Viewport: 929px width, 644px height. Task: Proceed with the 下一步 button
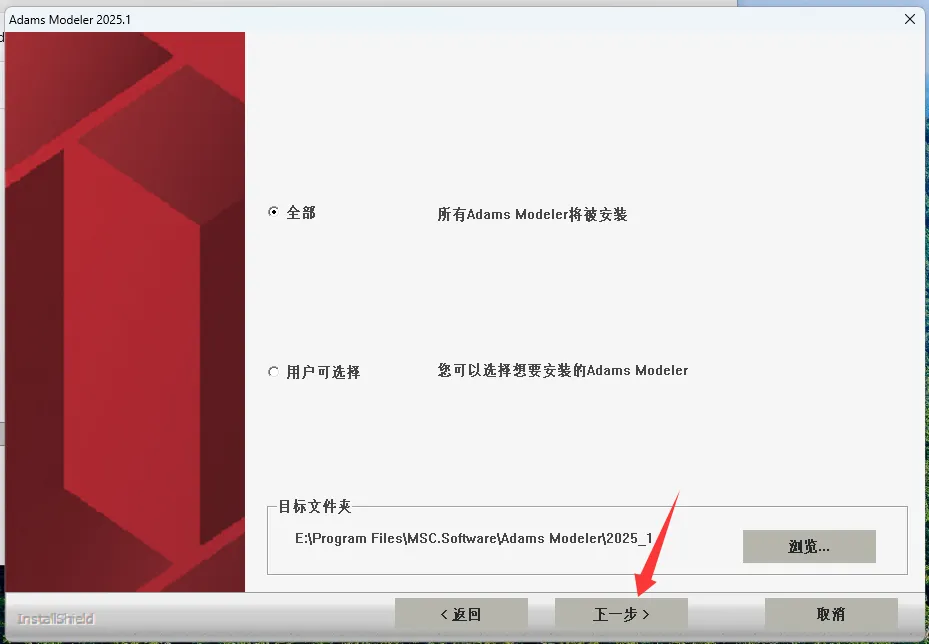(621, 614)
